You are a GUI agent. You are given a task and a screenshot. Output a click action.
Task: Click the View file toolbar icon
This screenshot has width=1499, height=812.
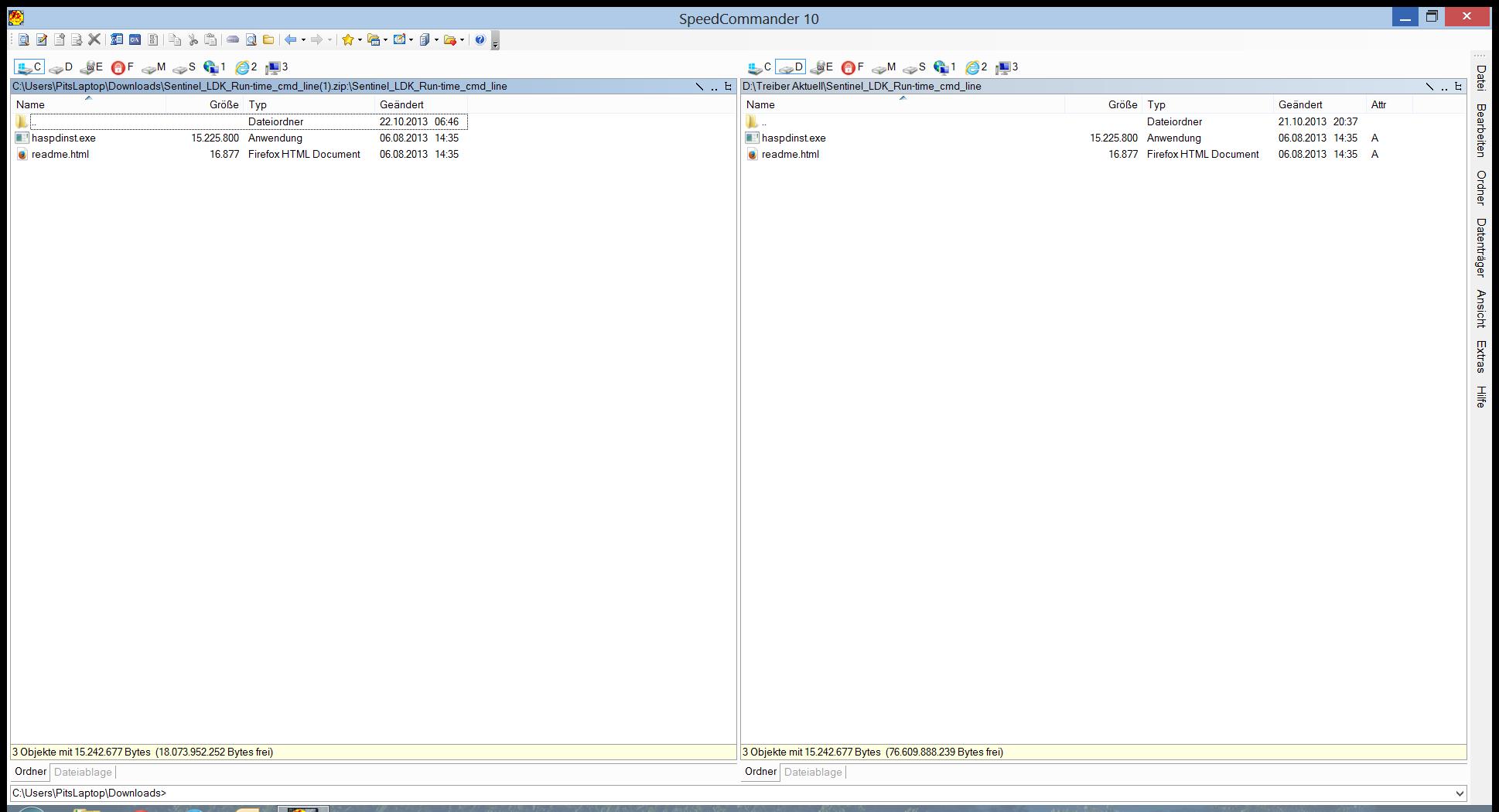coord(24,39)
